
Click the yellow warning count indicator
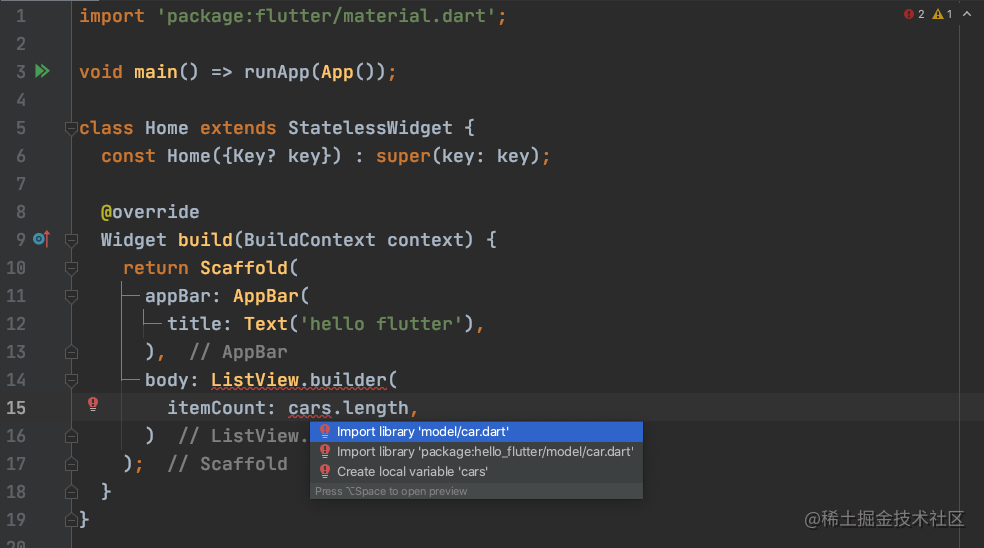942,14
